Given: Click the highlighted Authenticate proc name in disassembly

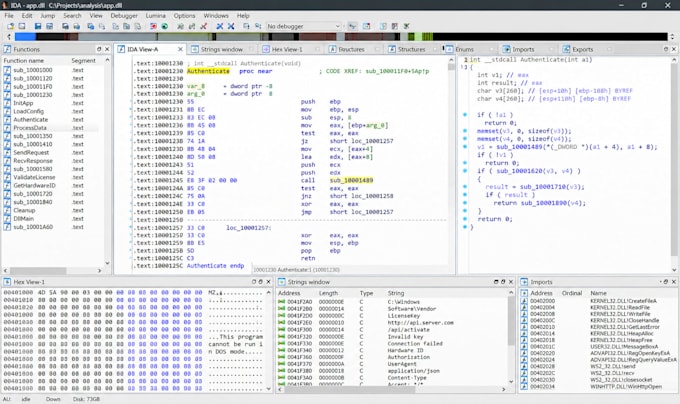Looking at the screenshot, I should (x=208, y=71).
